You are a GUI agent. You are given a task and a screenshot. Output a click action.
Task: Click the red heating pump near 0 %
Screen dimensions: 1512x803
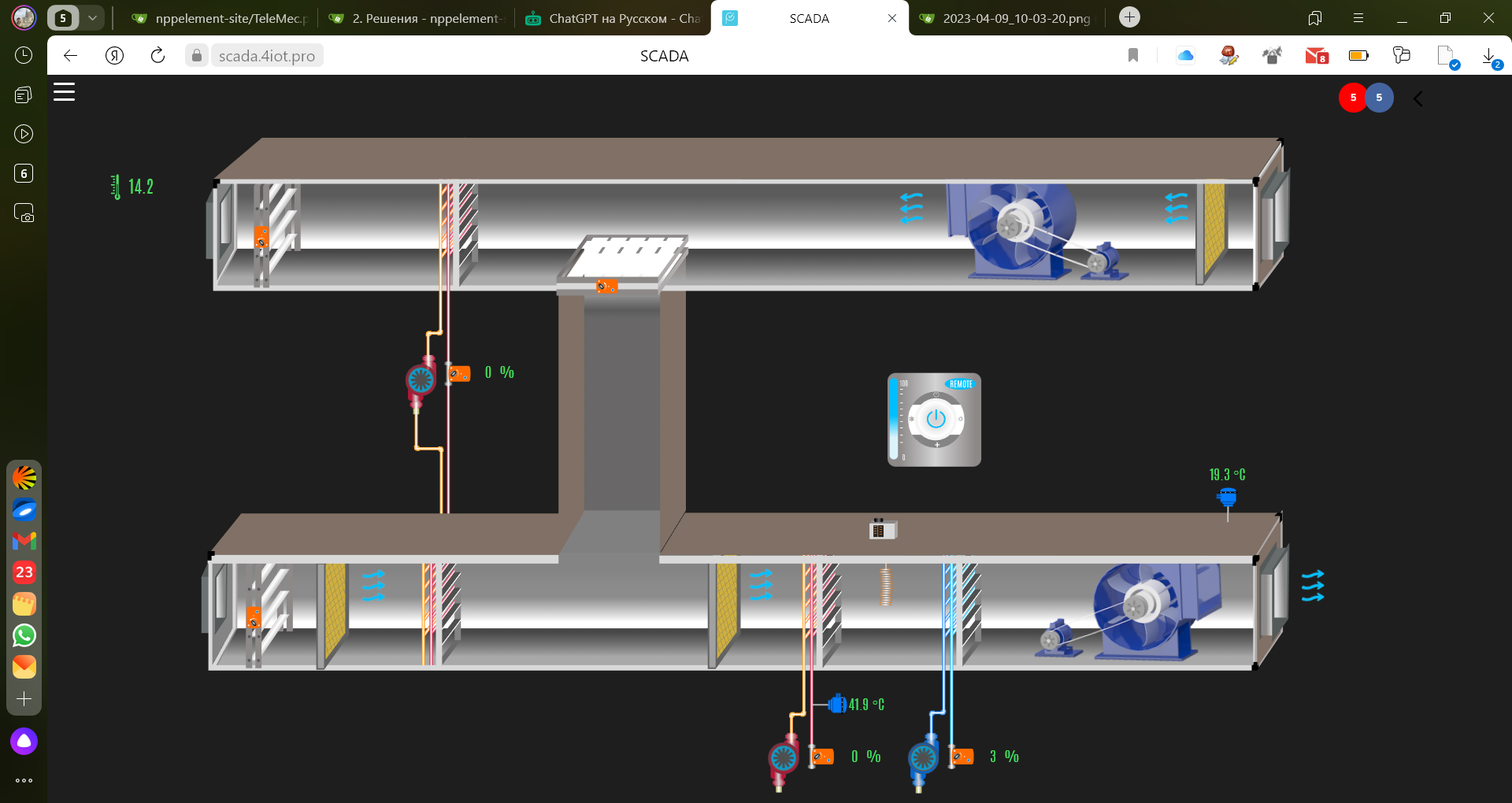[421, 381]
